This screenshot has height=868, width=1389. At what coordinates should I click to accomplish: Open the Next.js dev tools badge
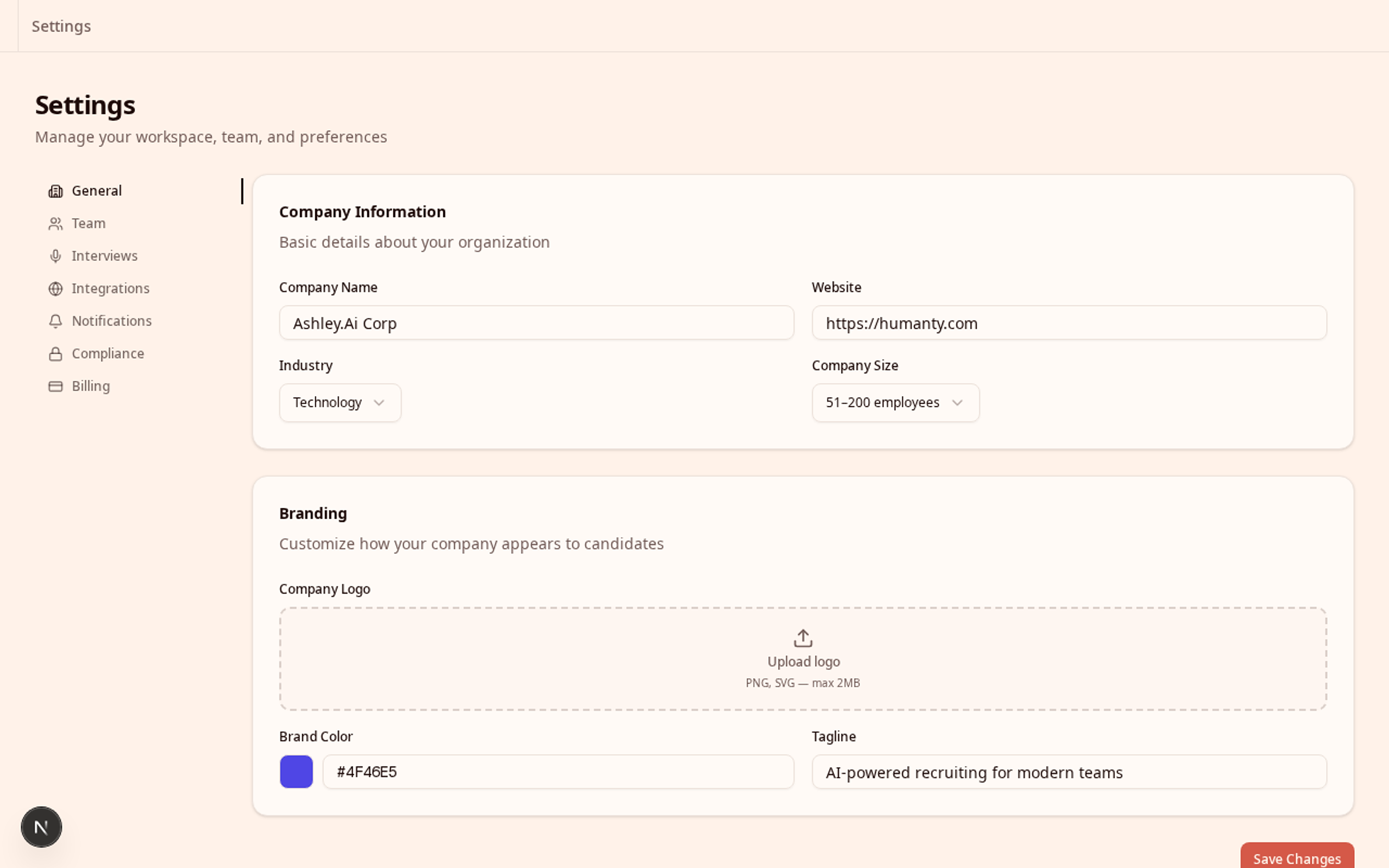click(x=41, y=827)
